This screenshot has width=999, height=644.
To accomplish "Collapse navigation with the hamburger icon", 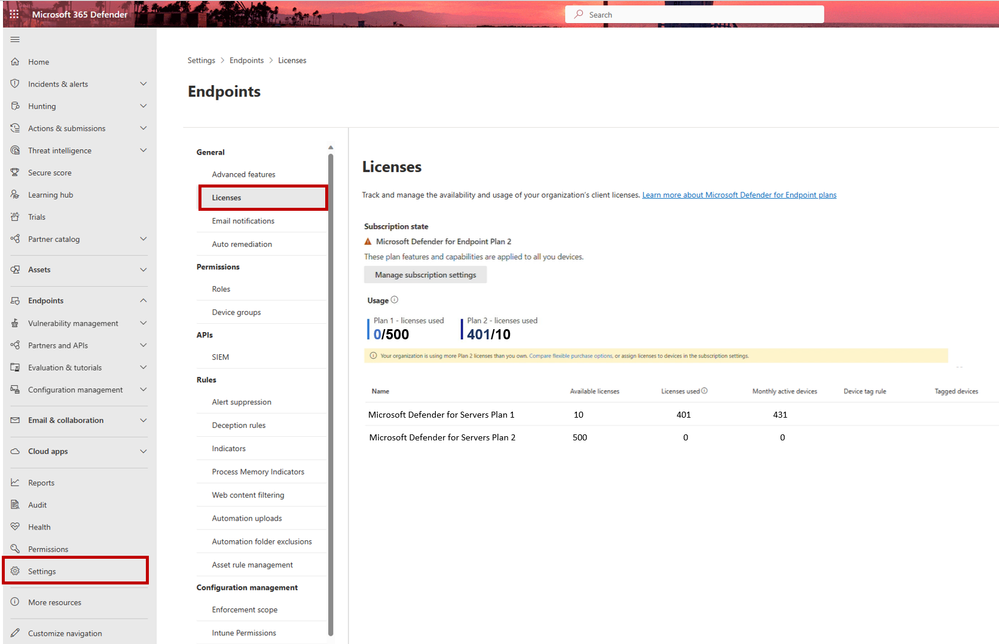I will pyautogui.click(x=15, y=39).
